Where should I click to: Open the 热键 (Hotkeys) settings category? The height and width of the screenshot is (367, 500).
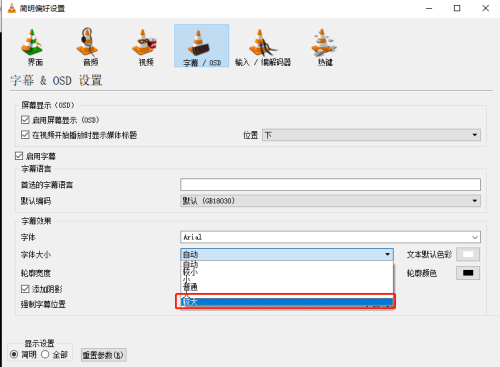click(x=324, y=47)
